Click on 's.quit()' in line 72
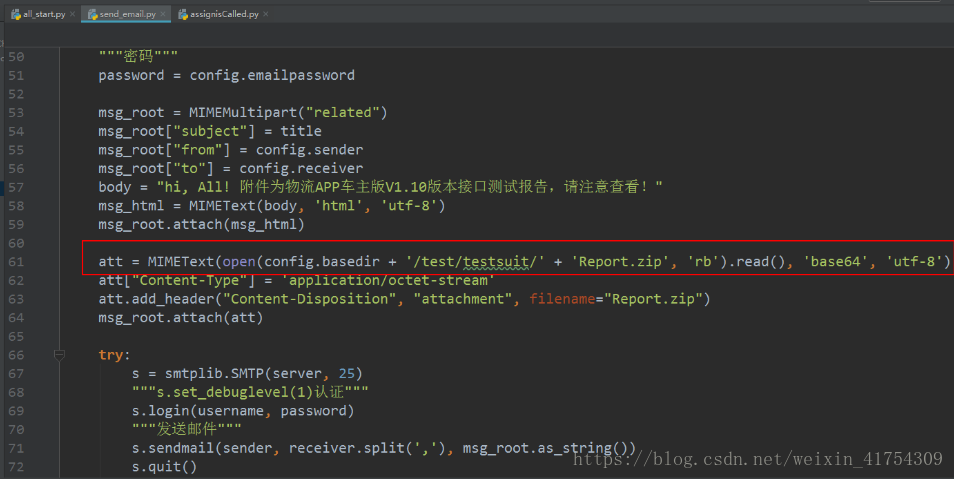 pos(164,467)
